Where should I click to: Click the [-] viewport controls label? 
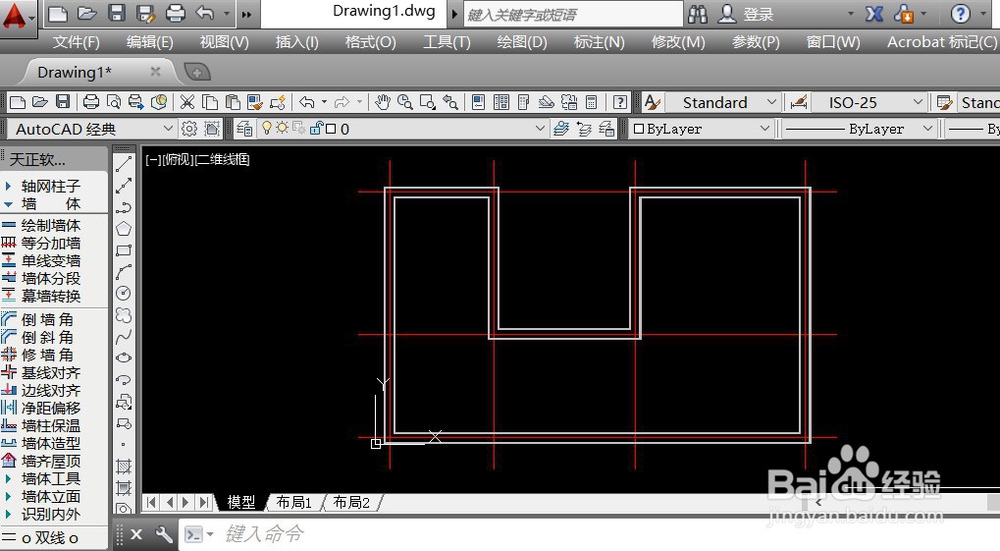(152, 159)
